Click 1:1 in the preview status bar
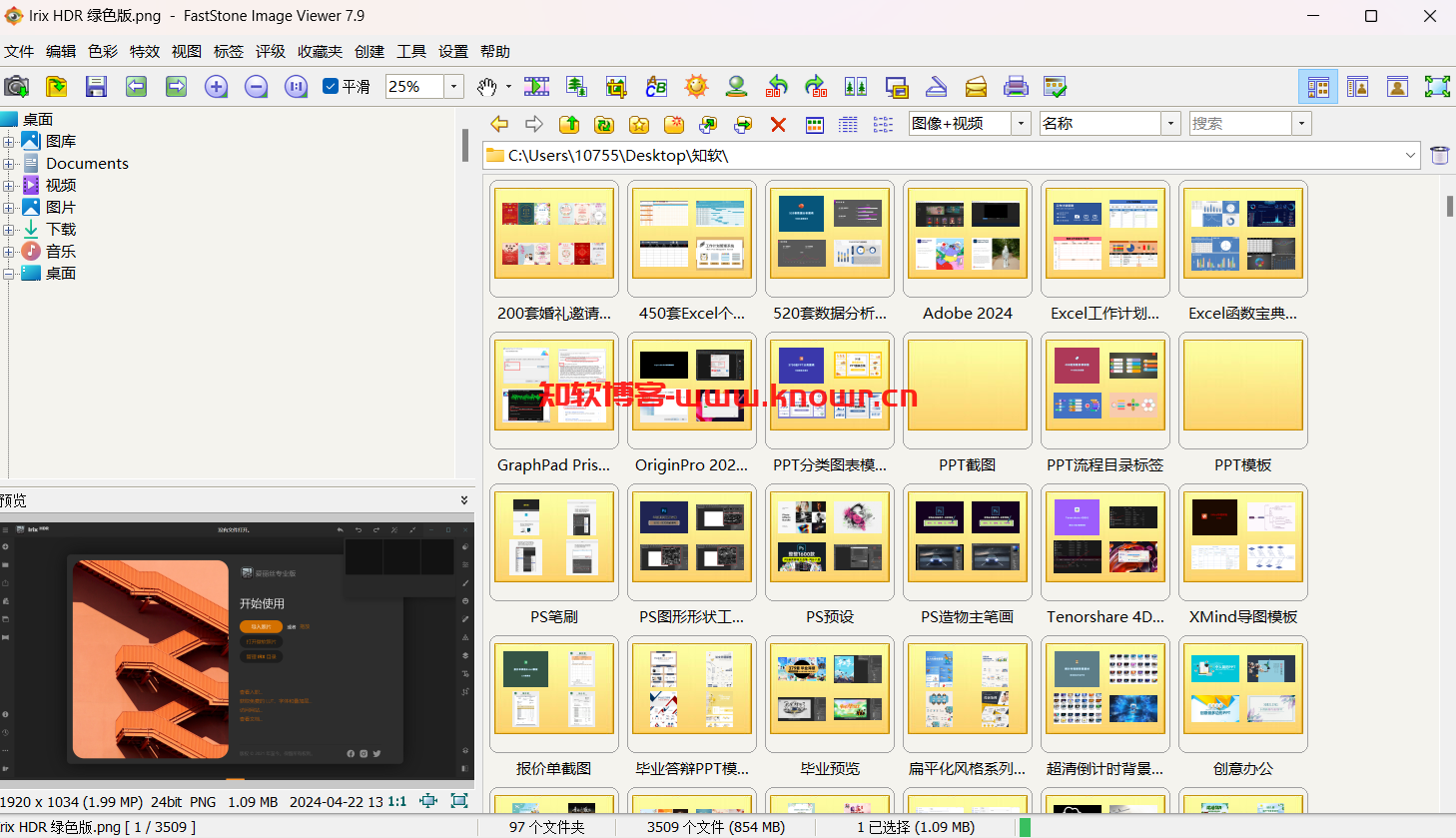 coord(397,801)
